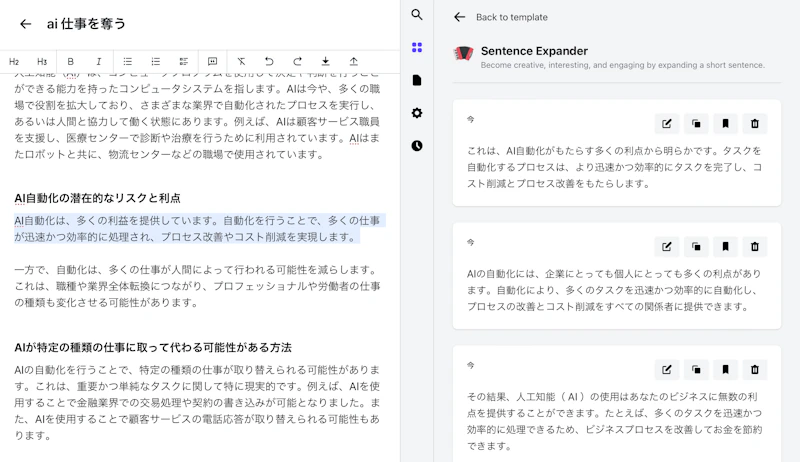Click the Back to template arrow

point(460,17)
